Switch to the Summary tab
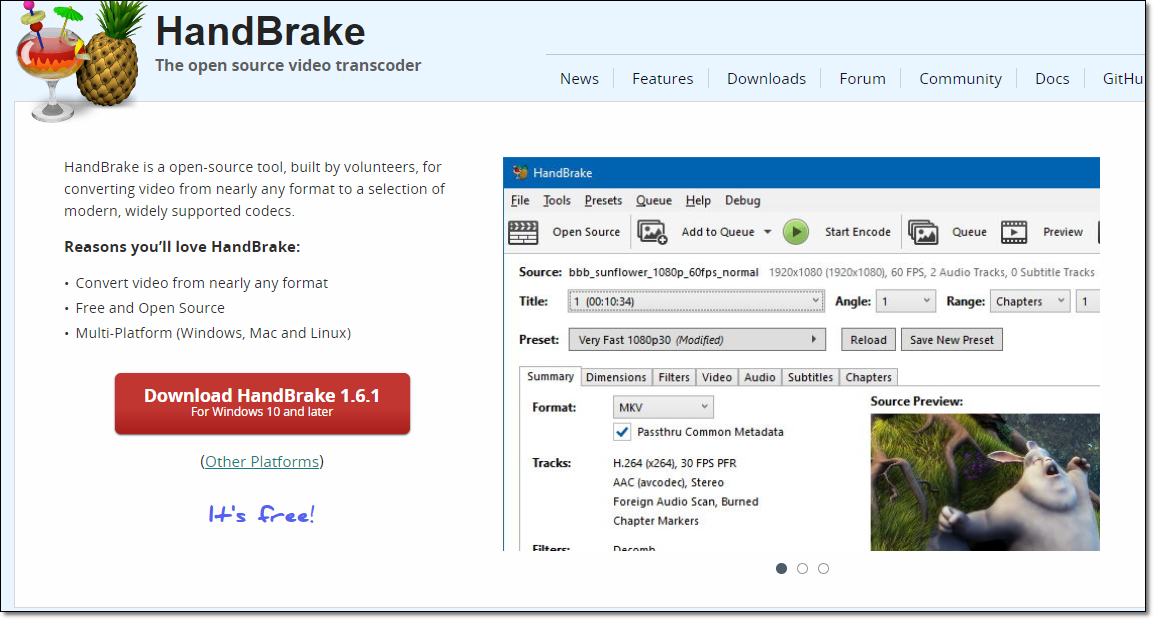The image size is (1154, 620). [x=551, y=376]
